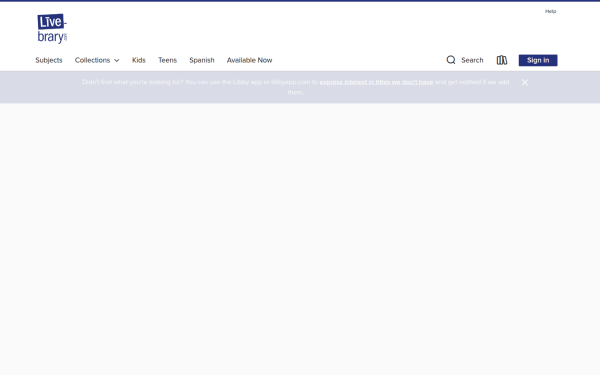Click the magnifying glass search icon
Screen dimensions: 600x375
[x=451, y=60]
